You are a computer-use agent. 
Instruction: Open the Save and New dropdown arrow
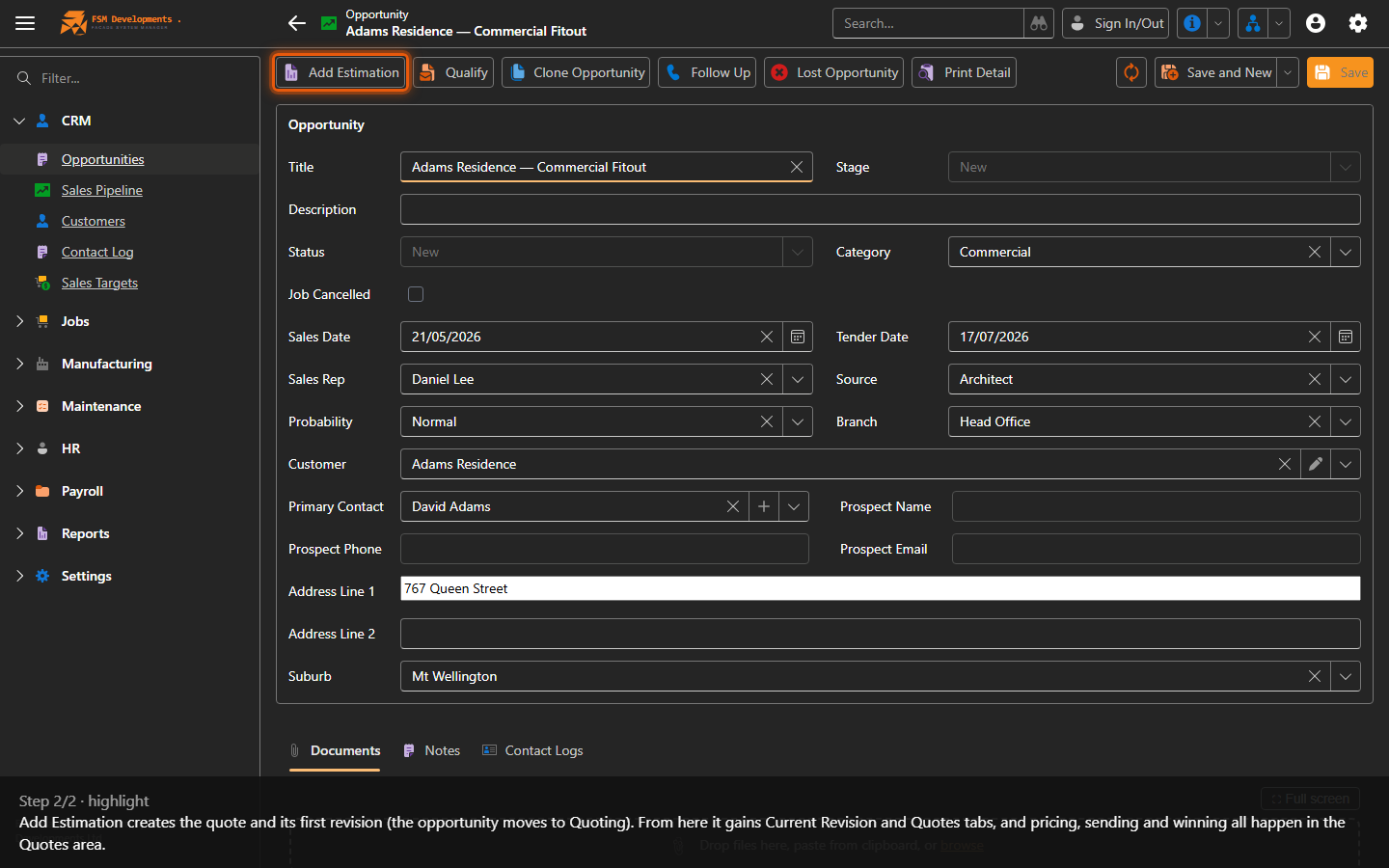[x=1288, y=72]
